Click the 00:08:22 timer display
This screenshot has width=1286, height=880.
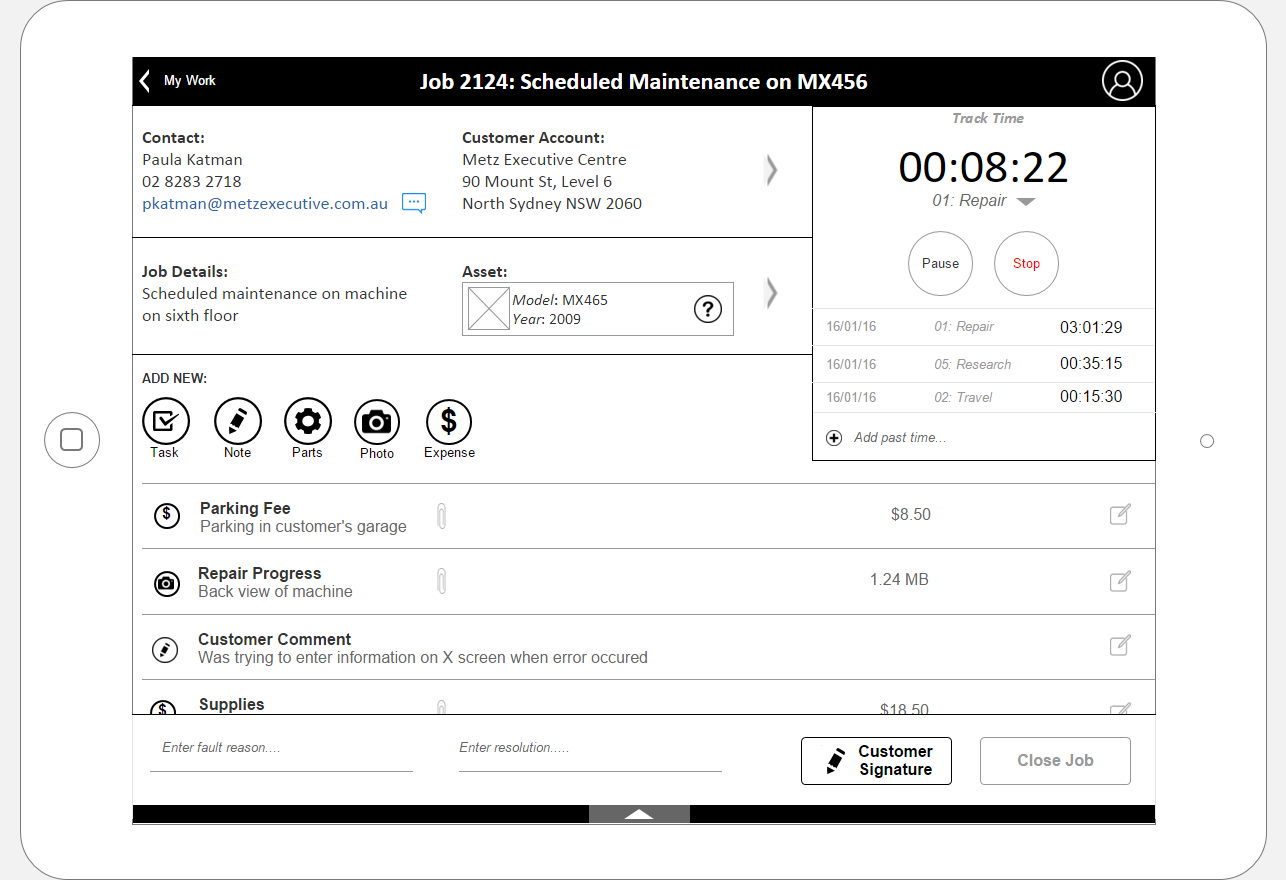(983, 167)
